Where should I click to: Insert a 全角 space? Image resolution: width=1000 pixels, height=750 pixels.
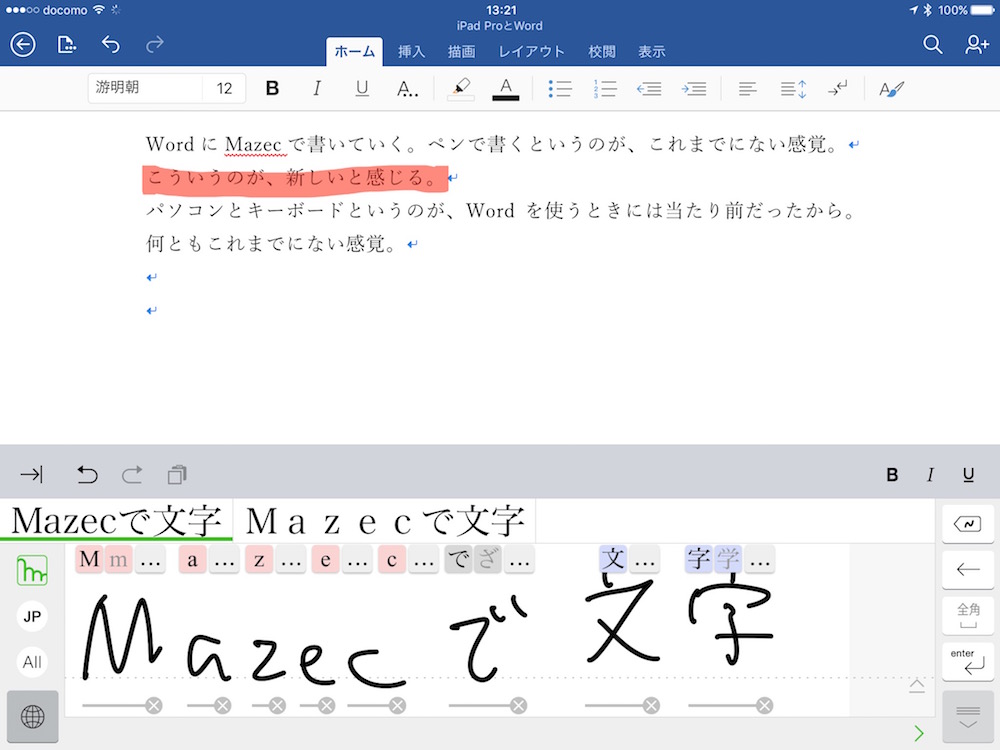click(x=967, y=615)
